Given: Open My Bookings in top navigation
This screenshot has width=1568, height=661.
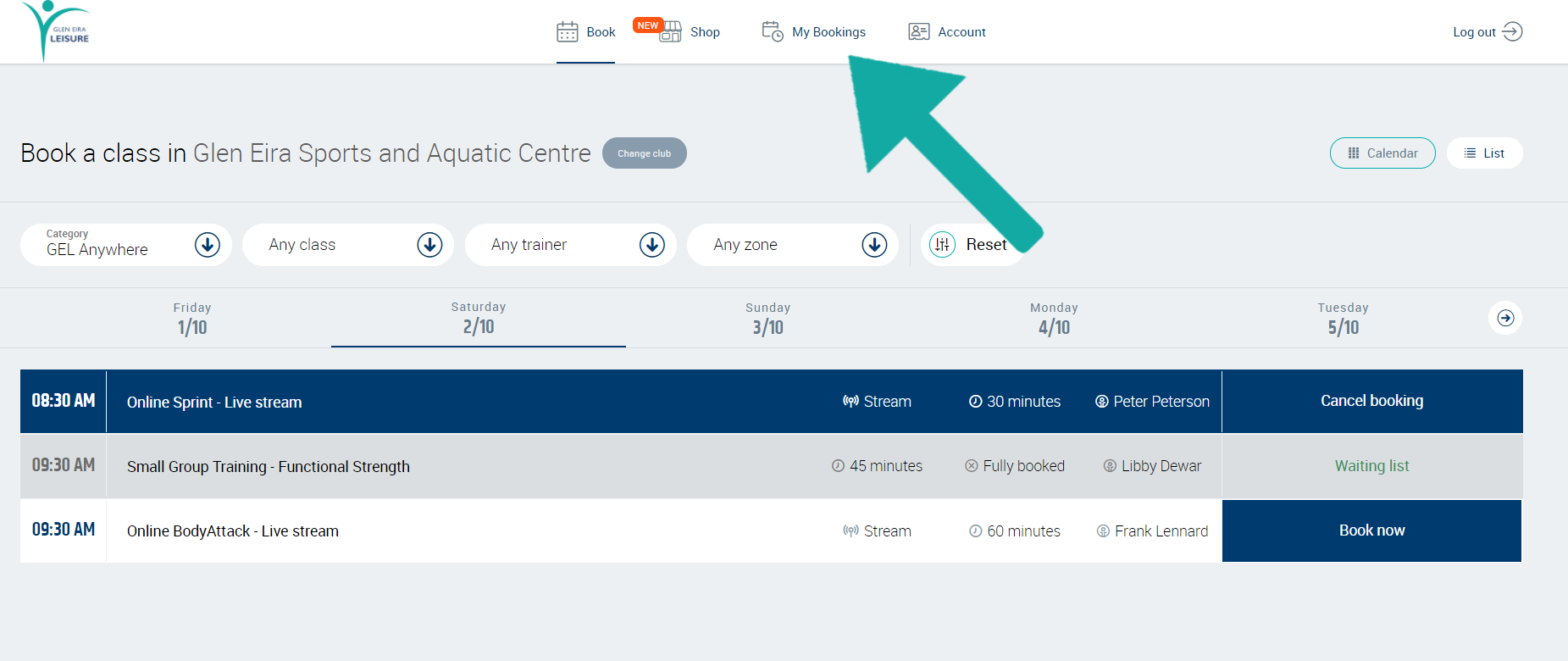Looking at the screenshot, I should tap(814, 32).
